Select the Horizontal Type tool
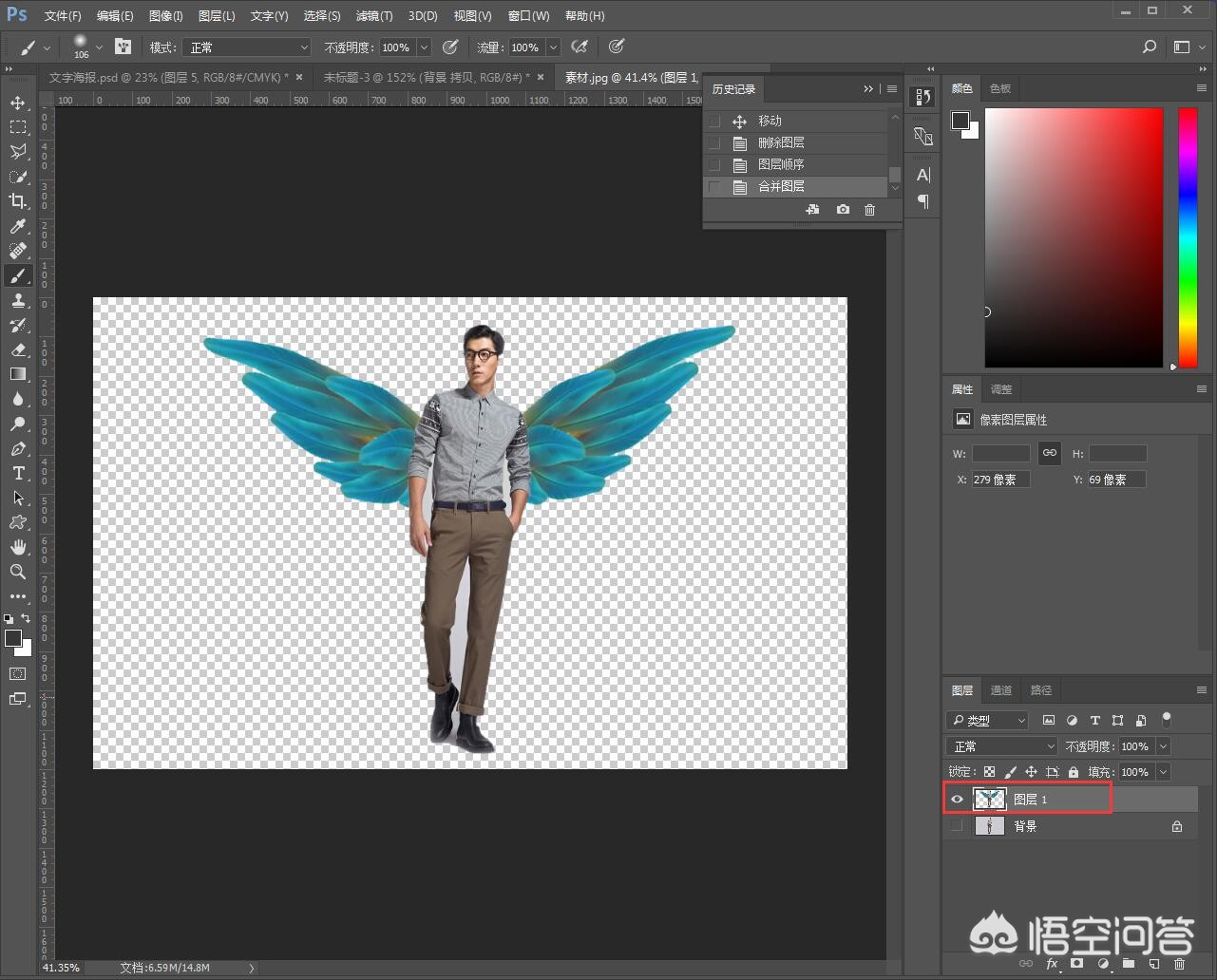Screen dimensions: 1217x980 coord(17,473)
